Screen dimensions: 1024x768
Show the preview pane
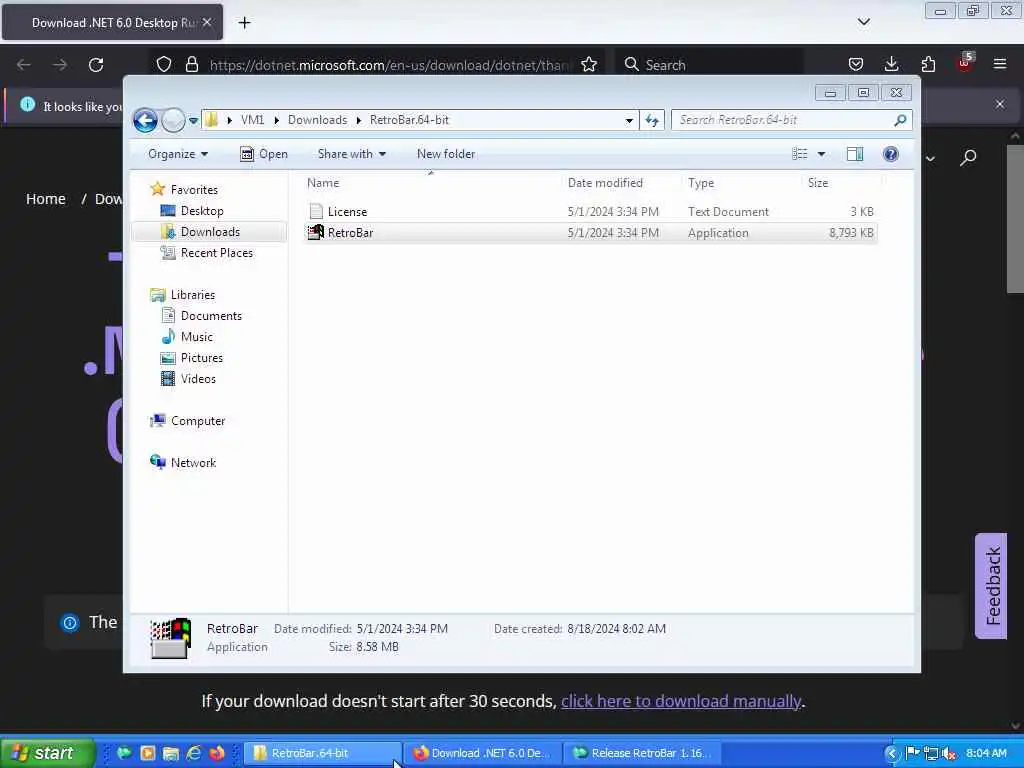[855, 154]
